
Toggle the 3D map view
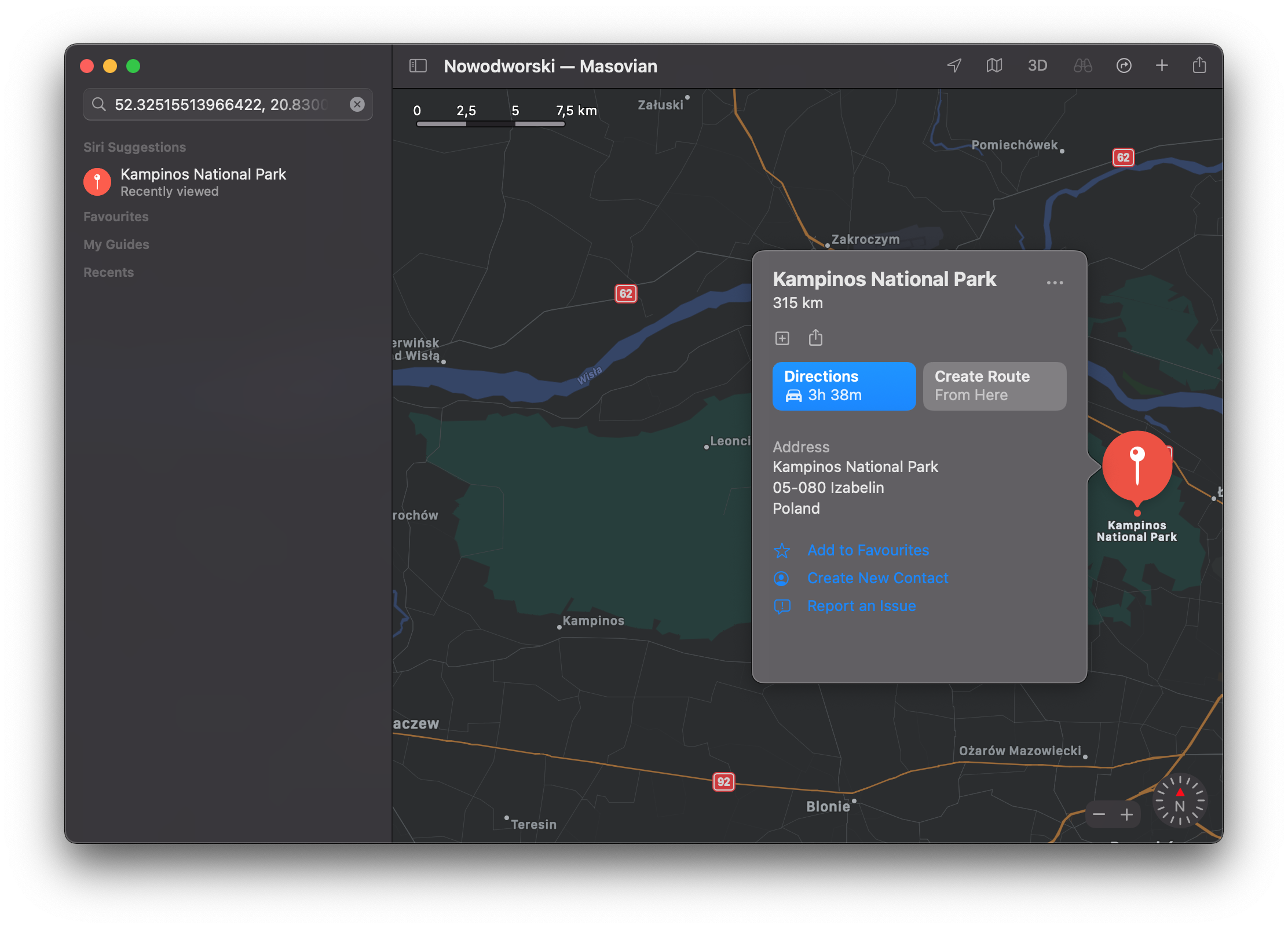1037,65
